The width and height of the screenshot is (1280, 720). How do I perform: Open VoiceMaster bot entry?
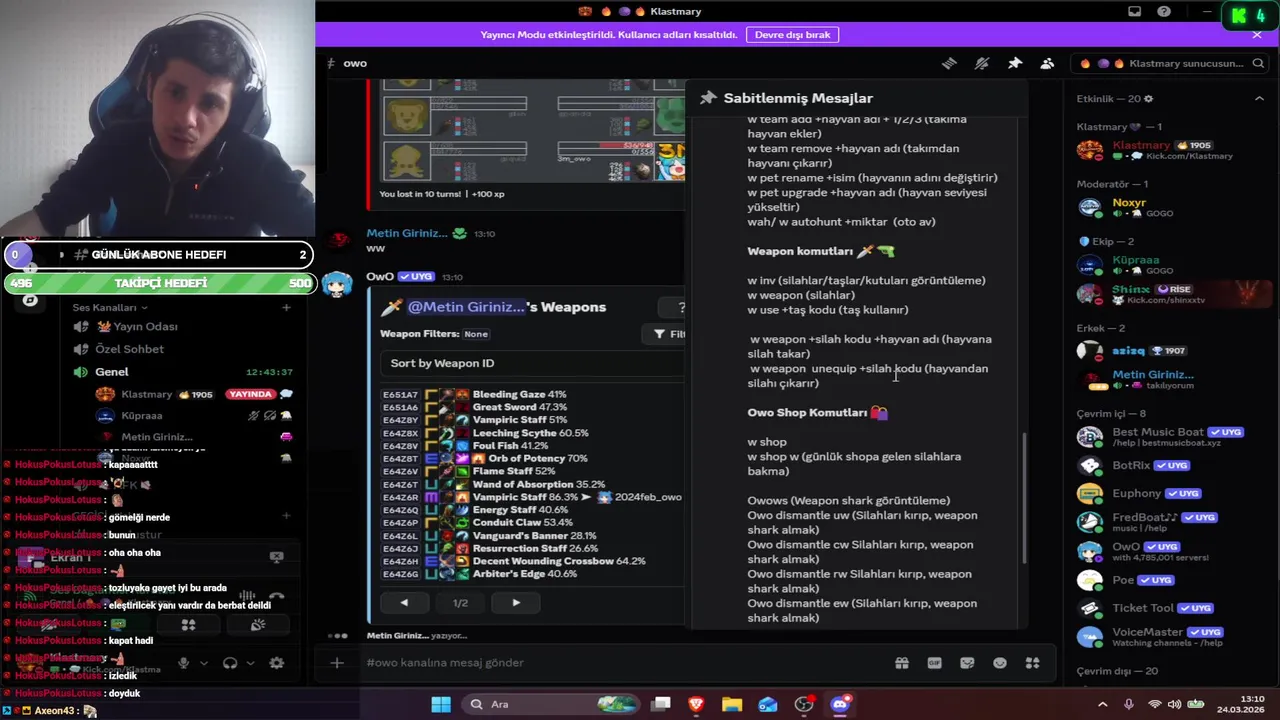click(1170, 637)
